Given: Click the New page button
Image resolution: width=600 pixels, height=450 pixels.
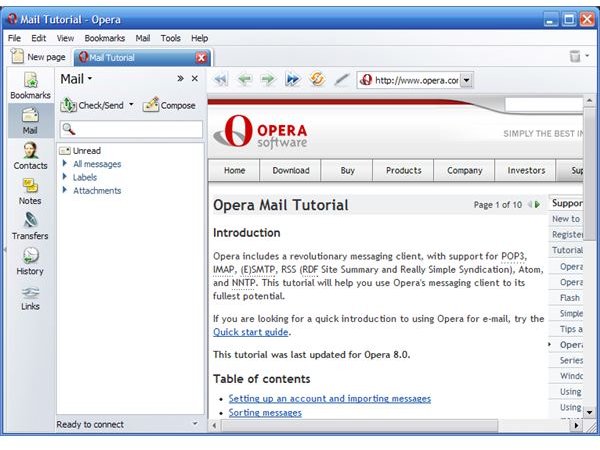Looking at the screenshot, I should (38, 57).
